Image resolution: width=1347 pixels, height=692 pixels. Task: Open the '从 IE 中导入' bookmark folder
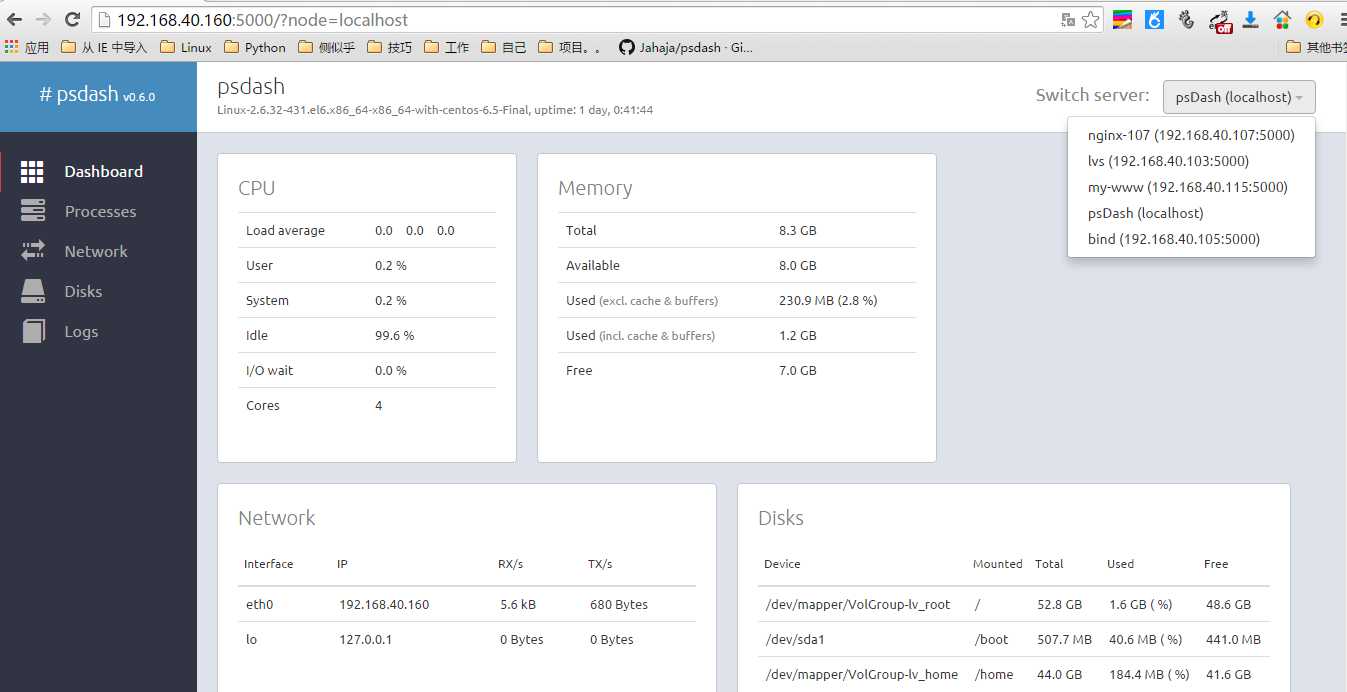[x=104, y=47]
